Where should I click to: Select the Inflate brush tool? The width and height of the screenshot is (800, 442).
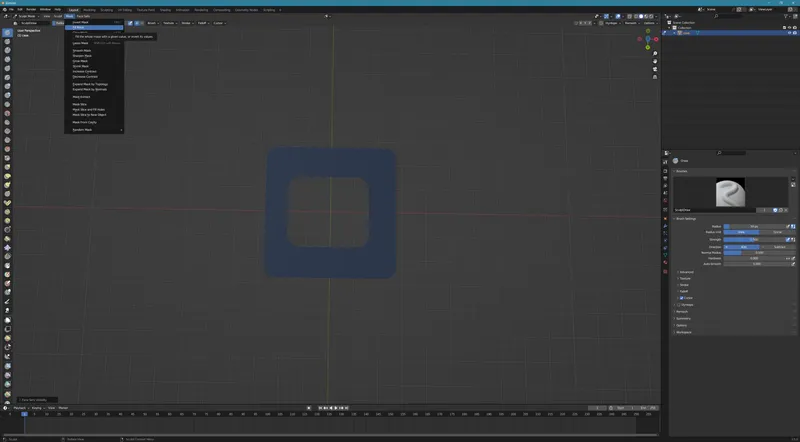click(7, 86)
